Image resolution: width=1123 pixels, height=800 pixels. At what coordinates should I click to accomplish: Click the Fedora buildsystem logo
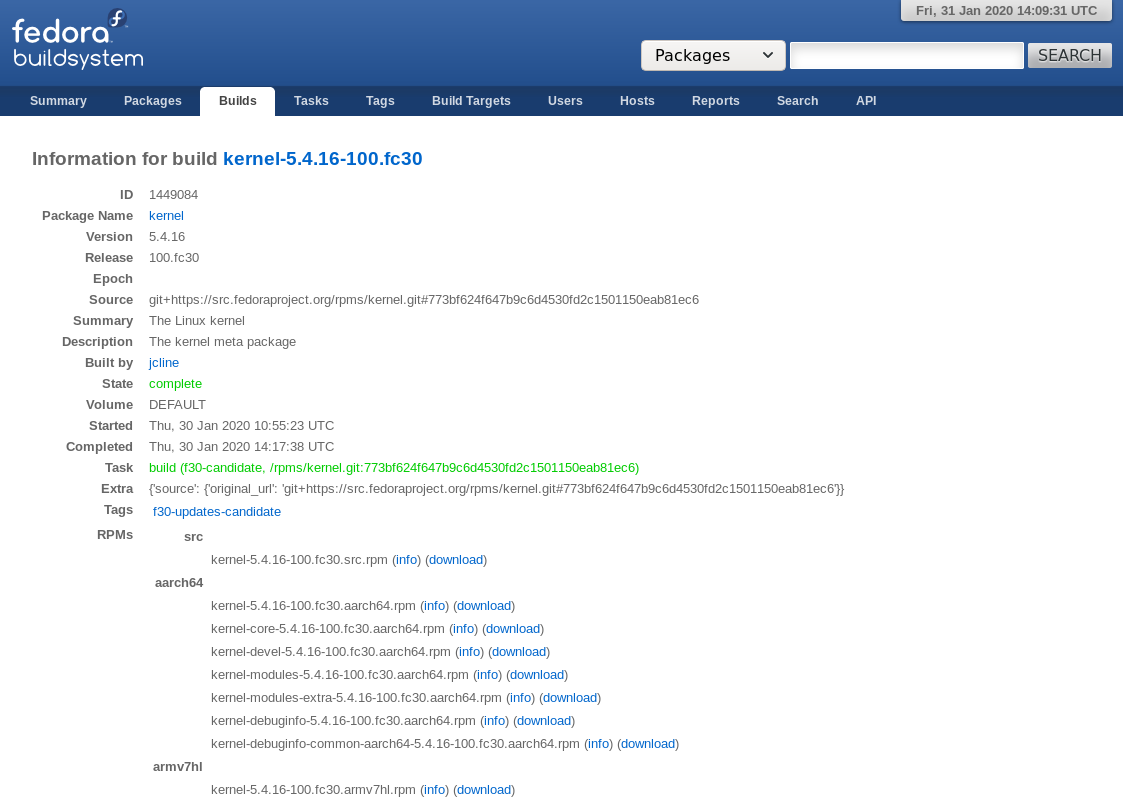point(77,40)
